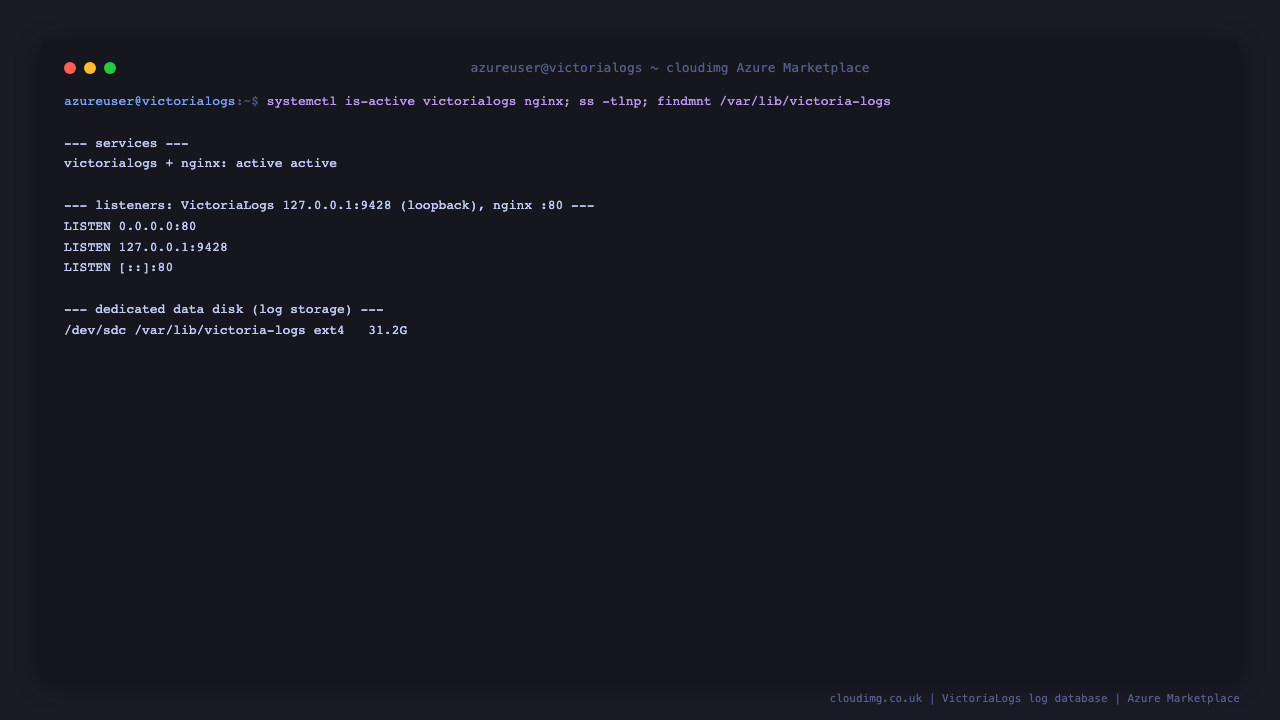Click the cloudimg.co.uk footer text

[x=876, y=698]
